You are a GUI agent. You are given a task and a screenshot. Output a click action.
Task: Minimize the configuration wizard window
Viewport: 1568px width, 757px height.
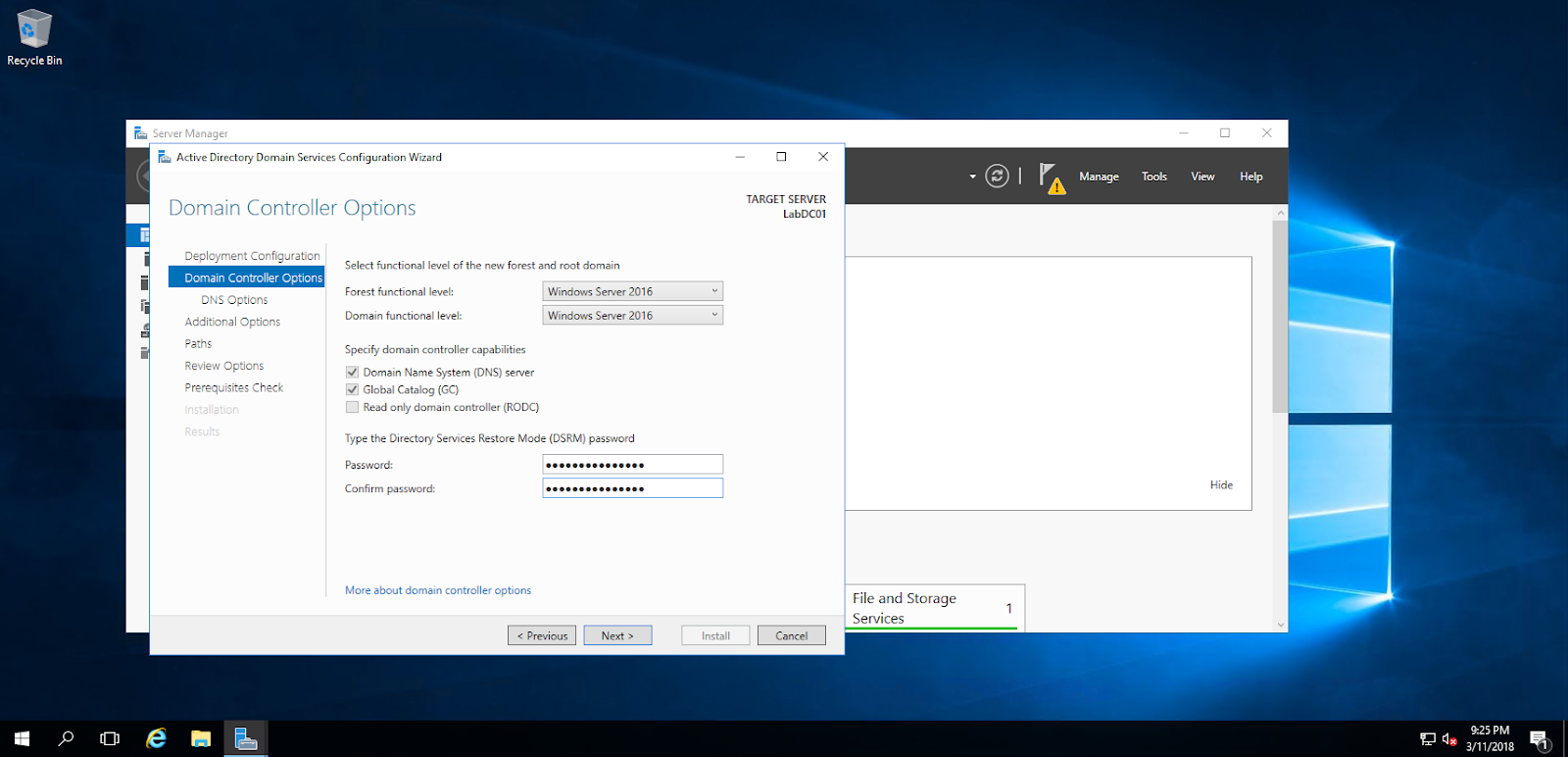point(740,157)
